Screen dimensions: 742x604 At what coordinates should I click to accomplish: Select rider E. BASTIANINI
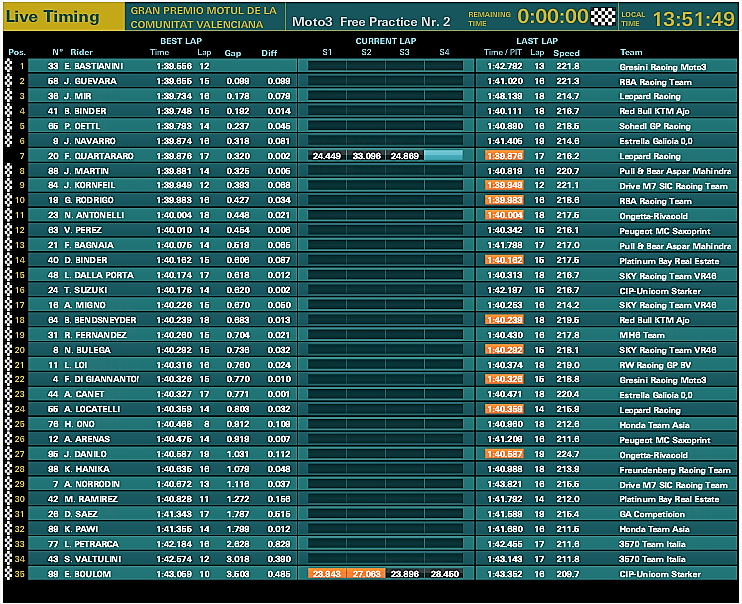pyautogui.click(x=94, y=66)
